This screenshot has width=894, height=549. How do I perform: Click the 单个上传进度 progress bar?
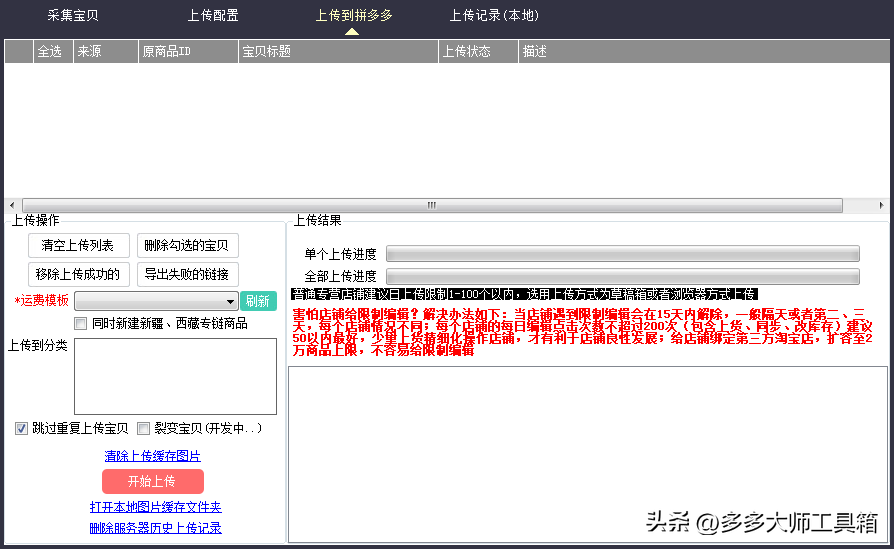click(623, 254)
